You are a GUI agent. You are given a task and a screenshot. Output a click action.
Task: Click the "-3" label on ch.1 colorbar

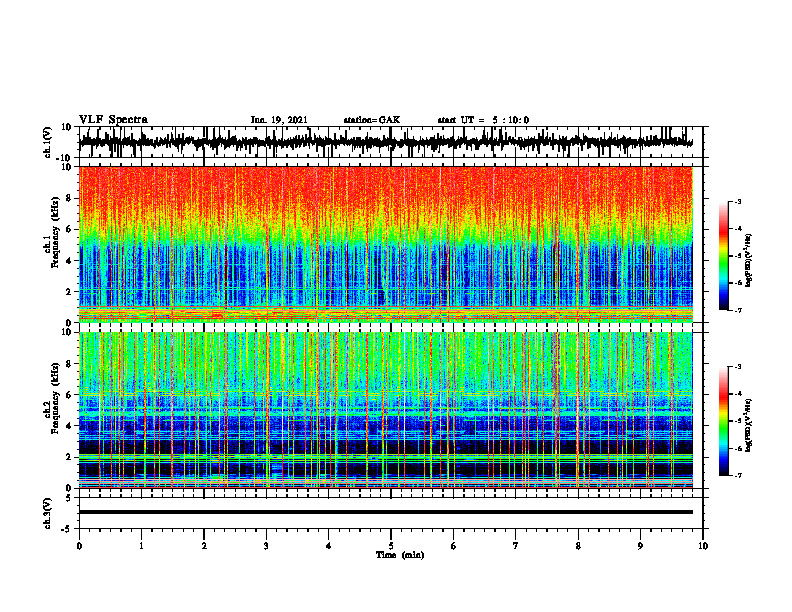pos(738,202)
